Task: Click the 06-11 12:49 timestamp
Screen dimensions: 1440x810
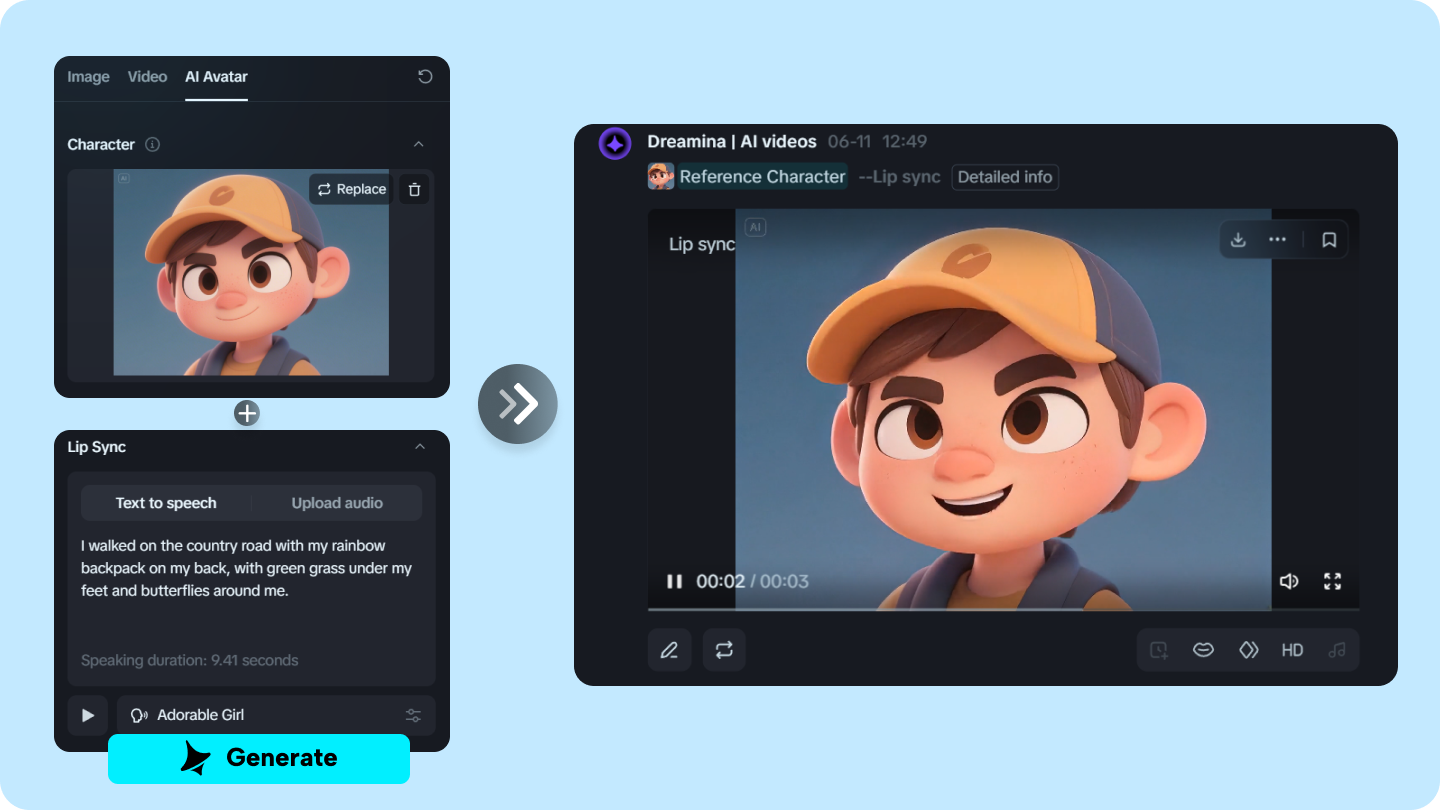Action: (x=877, y=142)
